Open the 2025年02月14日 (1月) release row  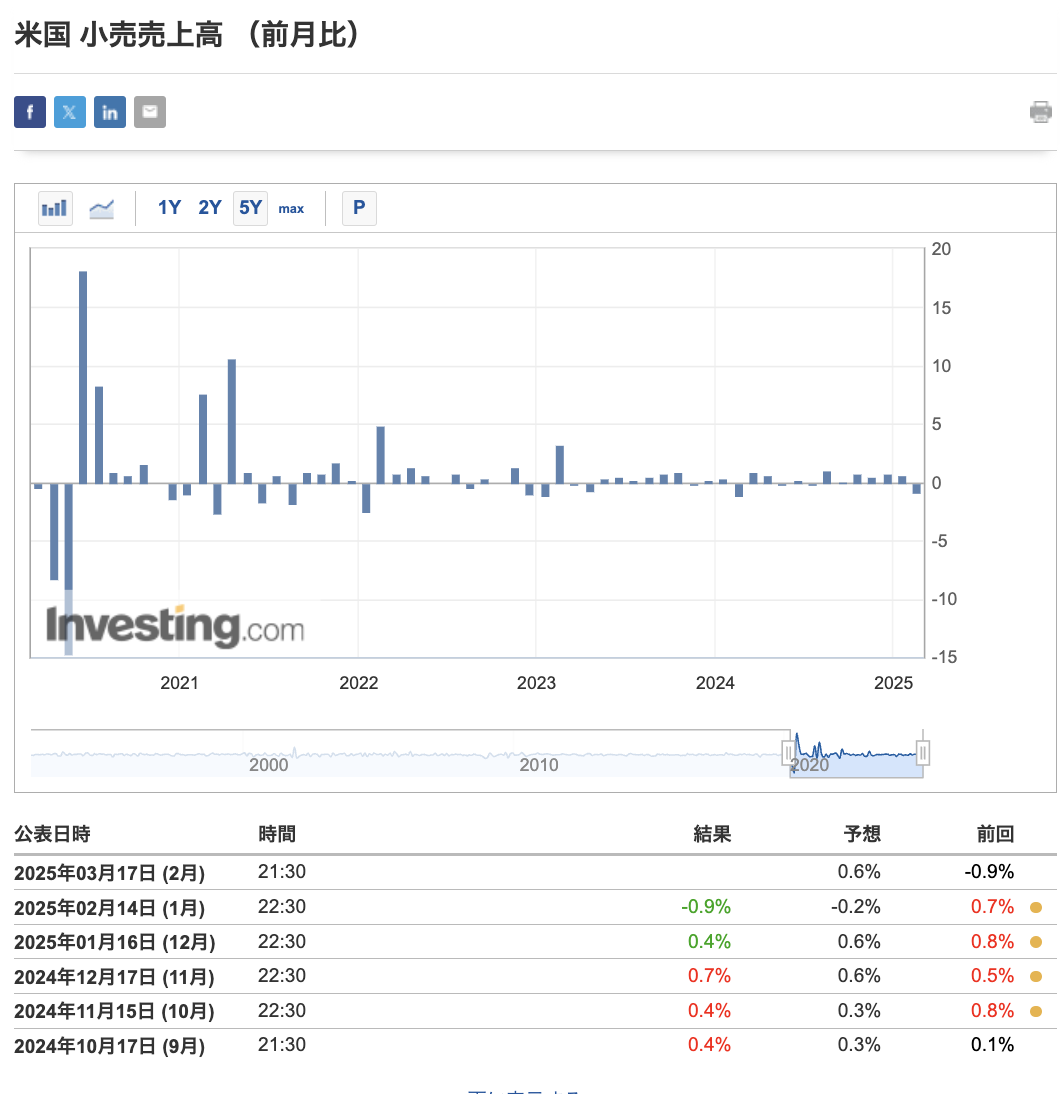coord(535,907)
